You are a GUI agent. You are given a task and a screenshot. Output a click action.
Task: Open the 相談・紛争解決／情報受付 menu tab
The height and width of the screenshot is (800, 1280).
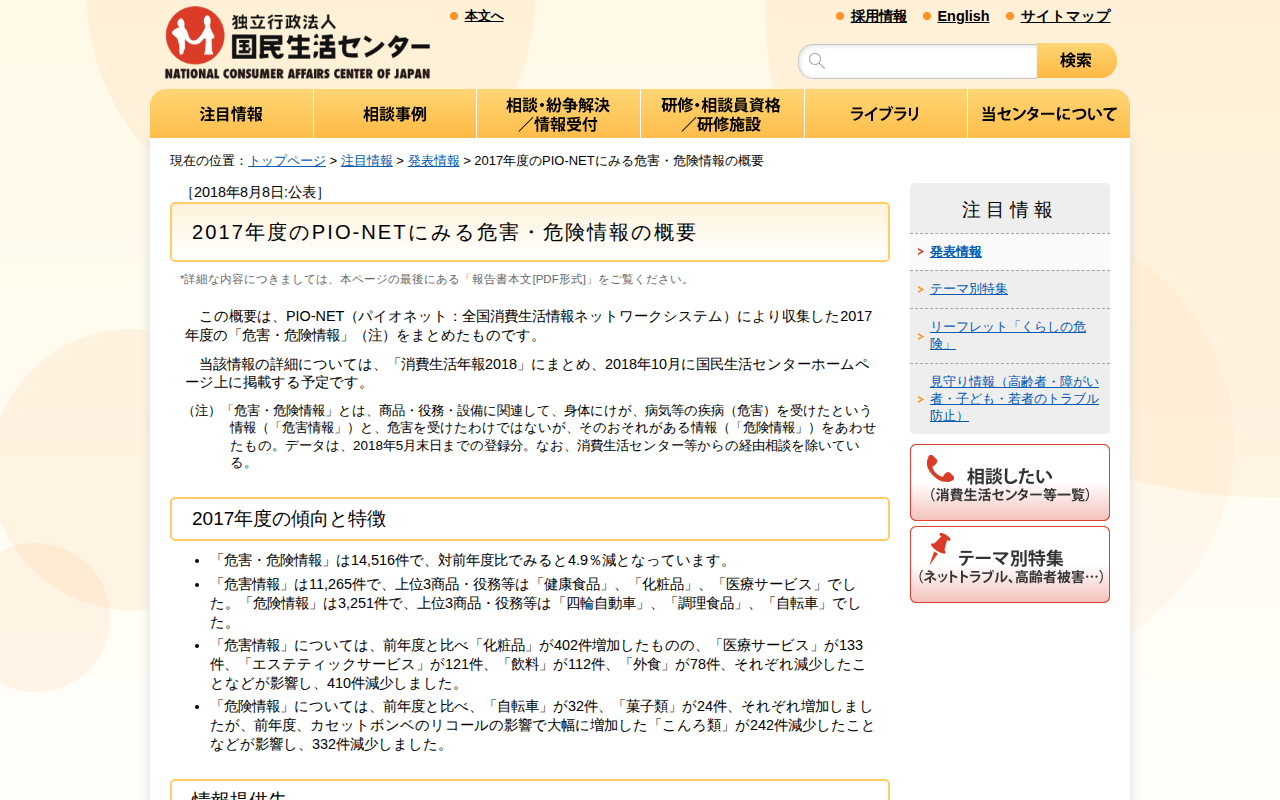point(558,114)
